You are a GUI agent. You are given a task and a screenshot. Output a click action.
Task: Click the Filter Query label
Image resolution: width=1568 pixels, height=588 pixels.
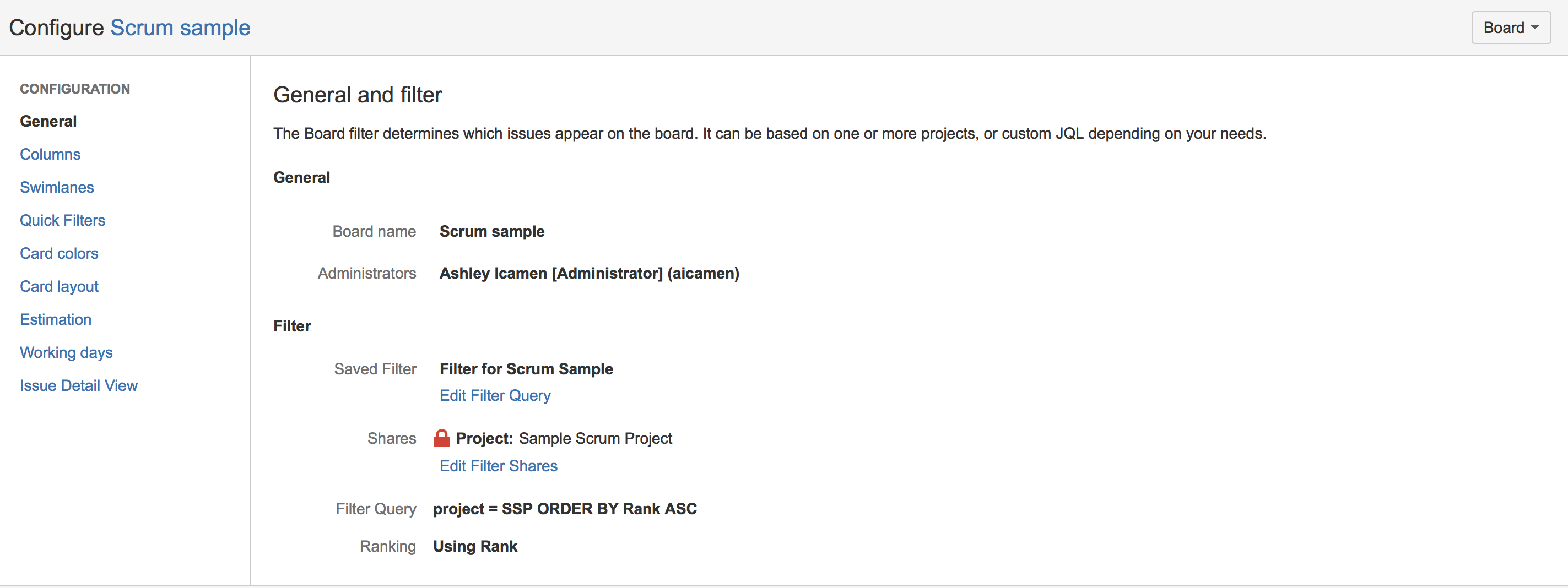click(x=376, y=509)
